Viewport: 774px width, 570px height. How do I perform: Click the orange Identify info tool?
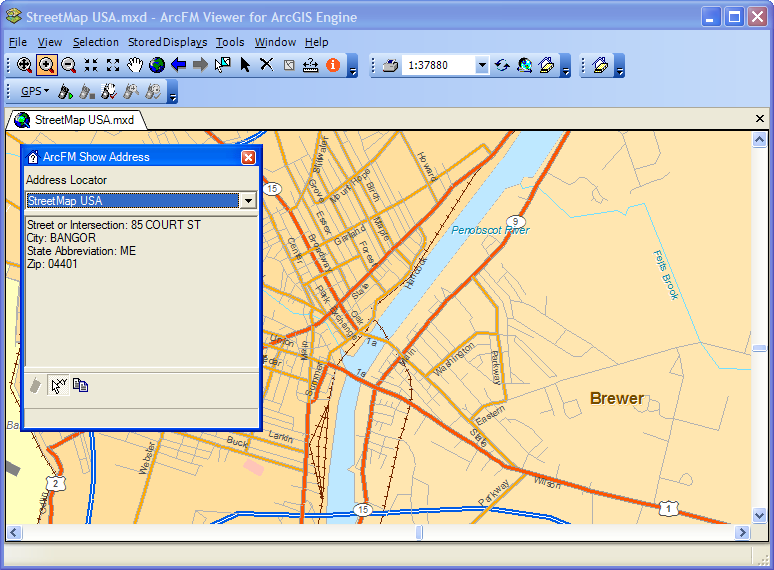click(x=333, y=65)
